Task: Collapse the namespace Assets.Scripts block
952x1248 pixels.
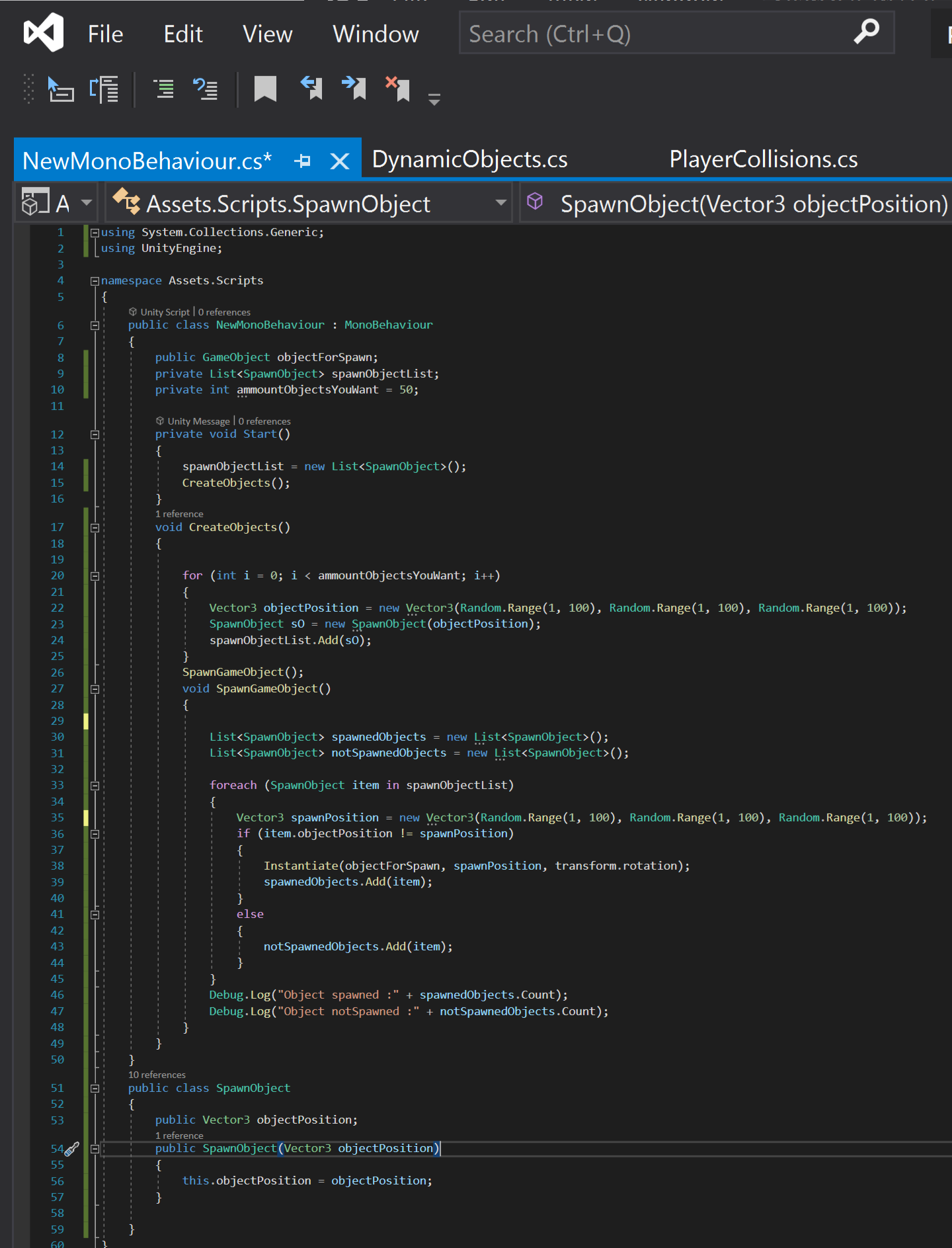Action: coord(95,281)
